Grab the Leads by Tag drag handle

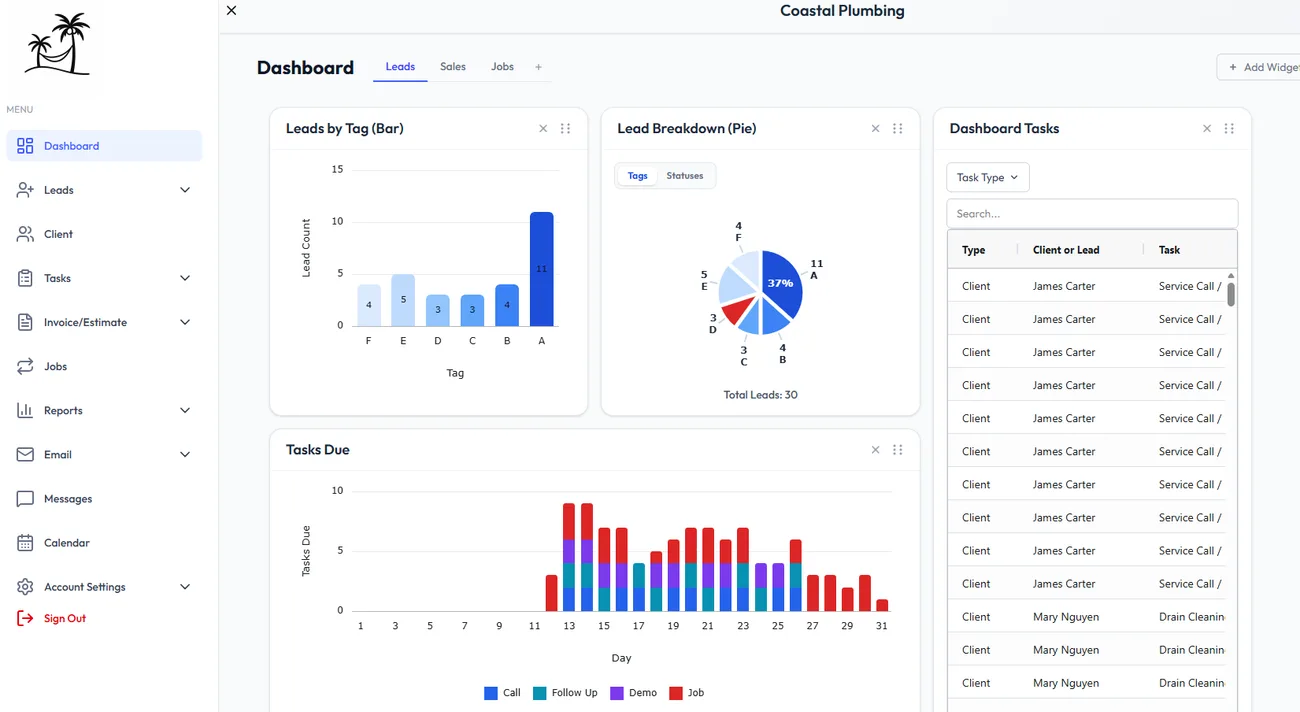click(565, 128)
